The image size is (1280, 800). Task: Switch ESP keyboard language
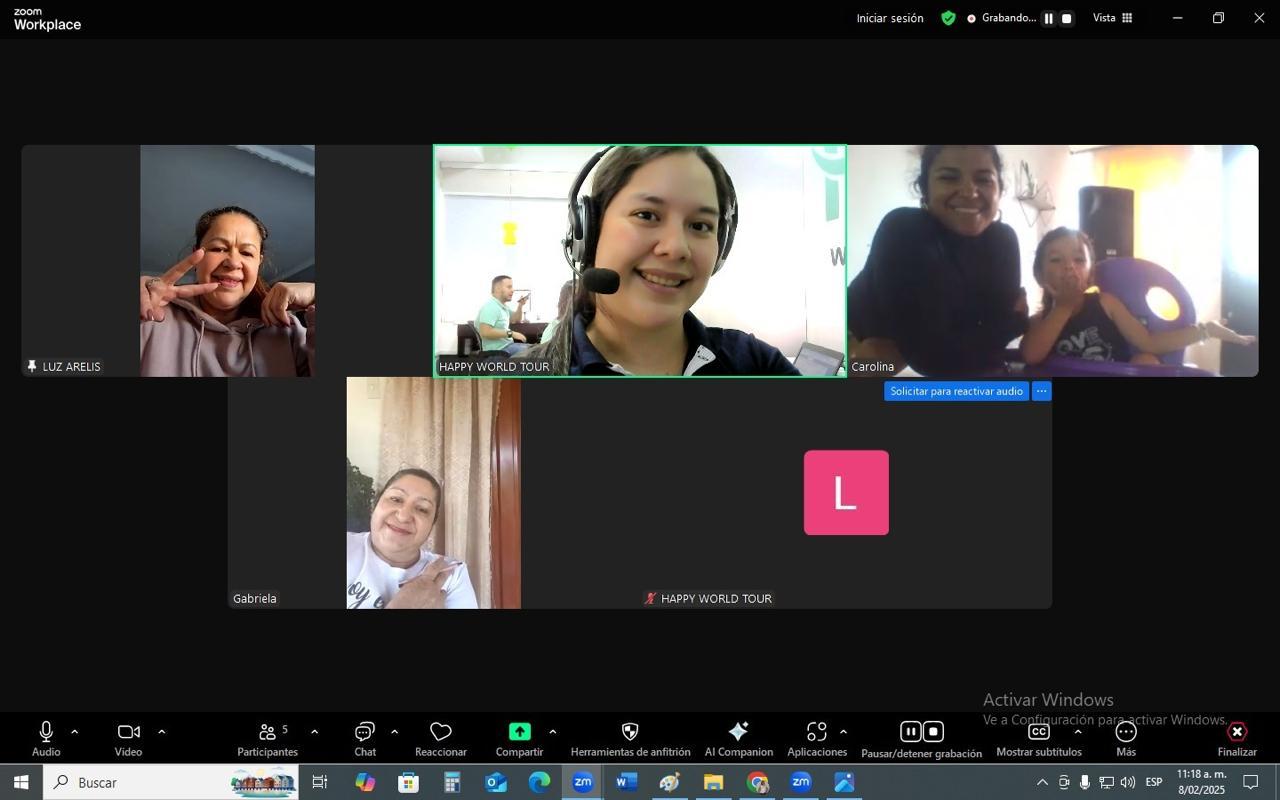click(x=1154, y=782)
